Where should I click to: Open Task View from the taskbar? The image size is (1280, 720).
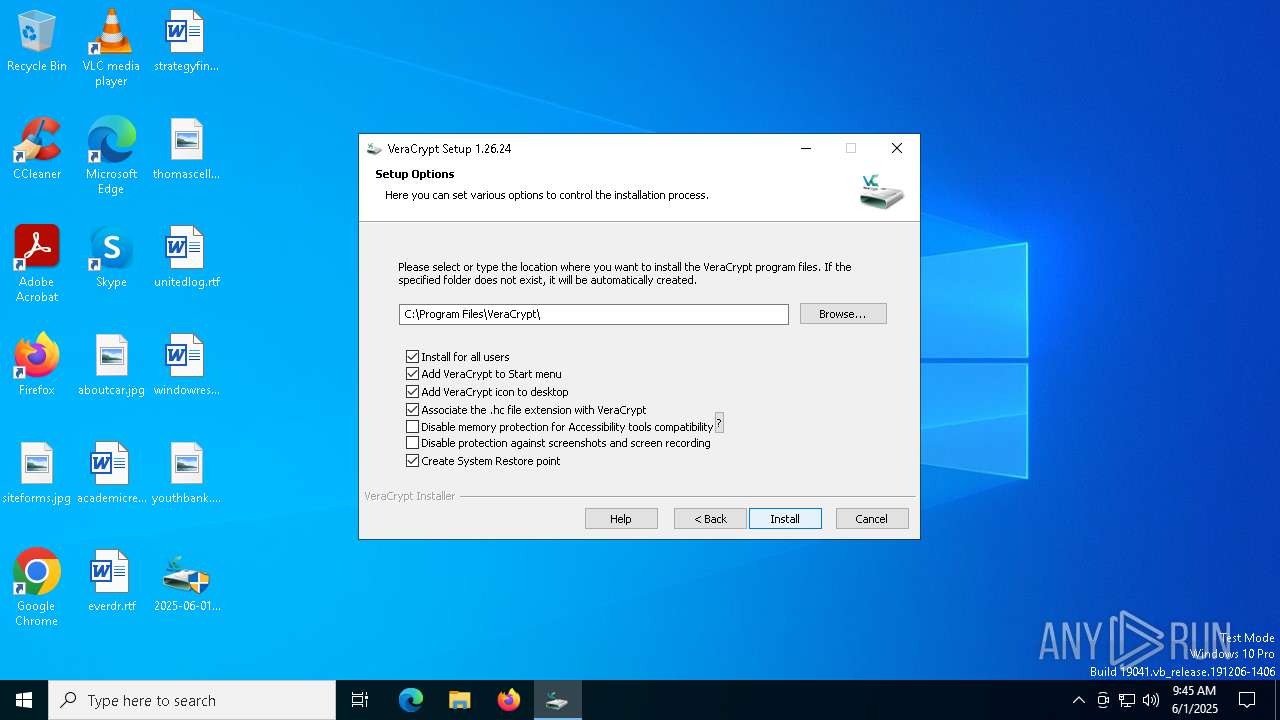tap(360, 700)
